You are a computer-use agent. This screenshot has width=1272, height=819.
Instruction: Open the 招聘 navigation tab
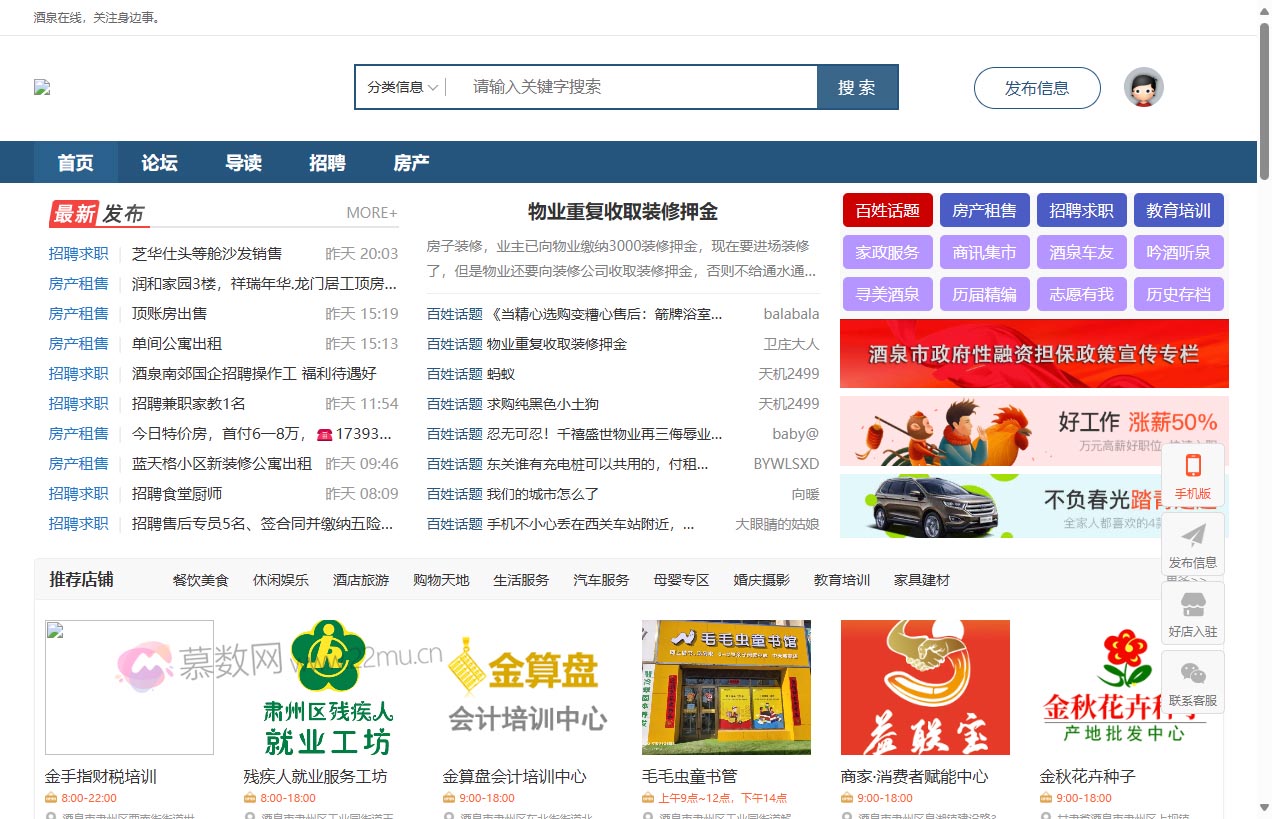coord(327,163)
